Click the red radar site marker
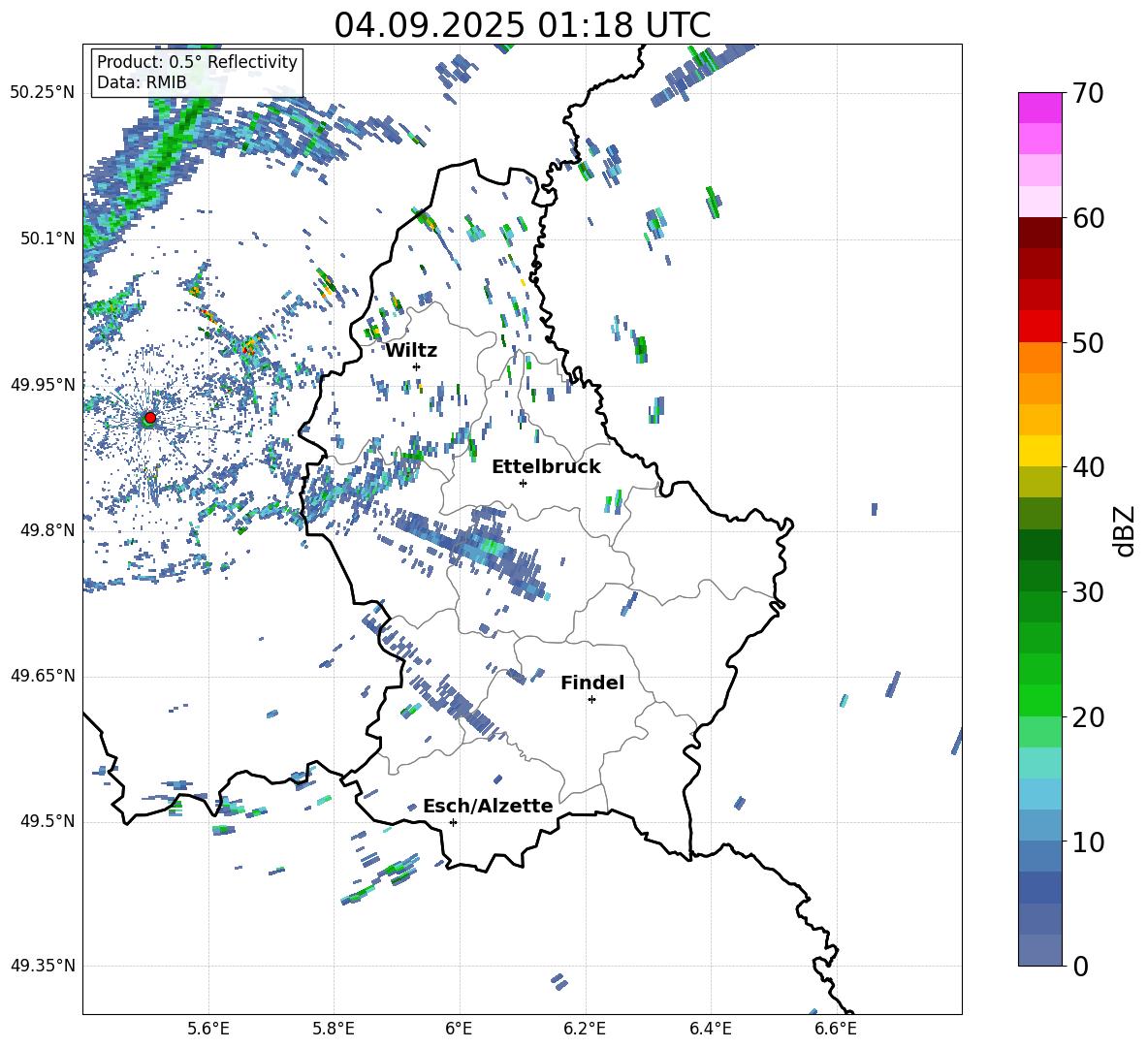The height and width of the screenshot is (1048, 1148). click(x=149, y=418)
